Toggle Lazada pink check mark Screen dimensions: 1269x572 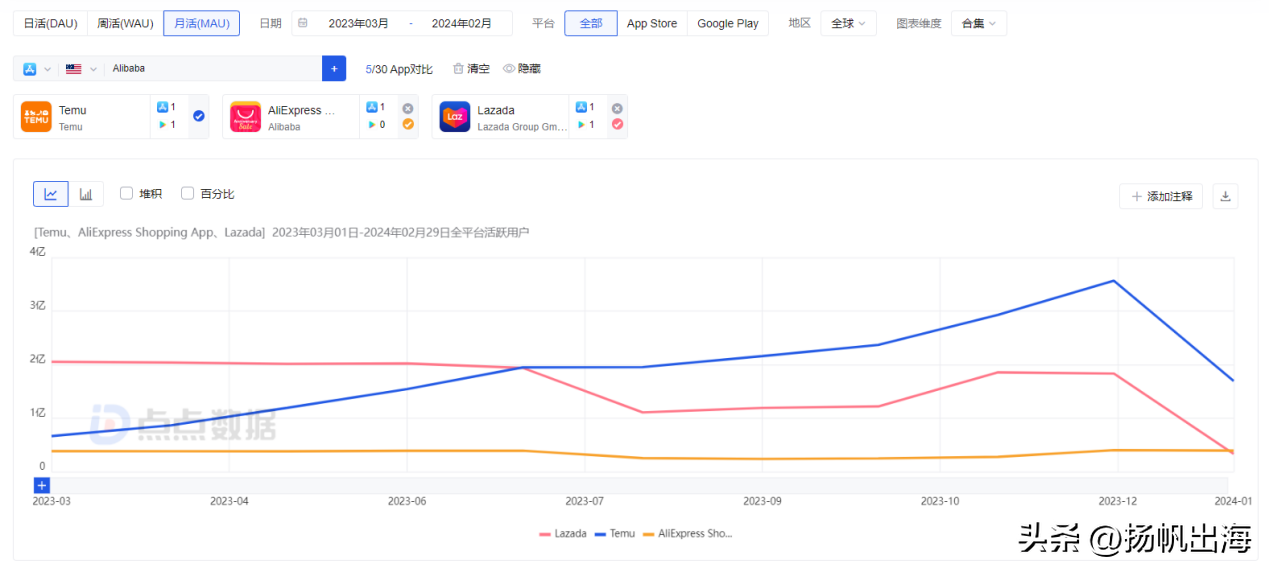click(617, 124)
